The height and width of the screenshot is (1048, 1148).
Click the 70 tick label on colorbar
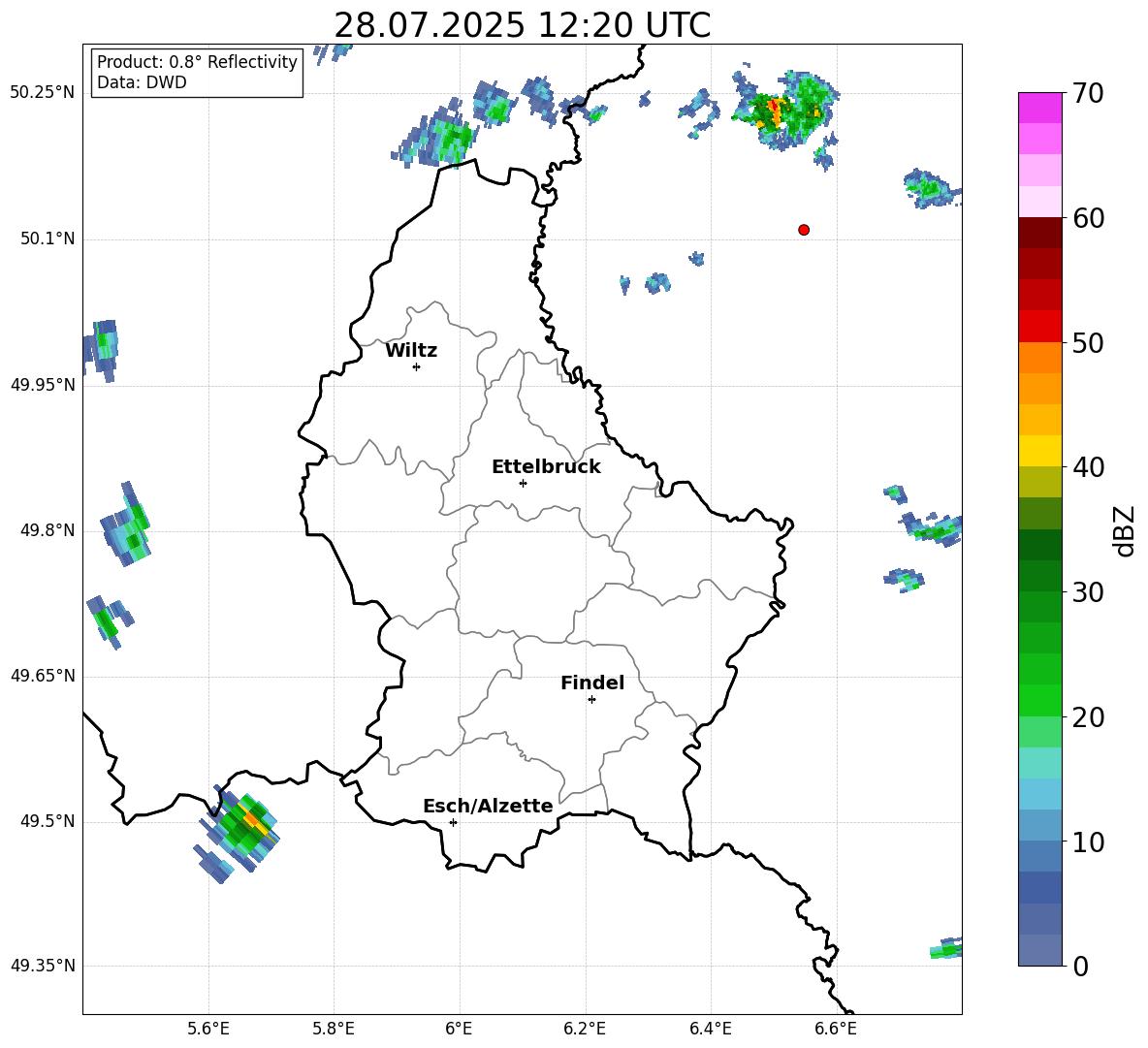click(x=1088, y=93)
